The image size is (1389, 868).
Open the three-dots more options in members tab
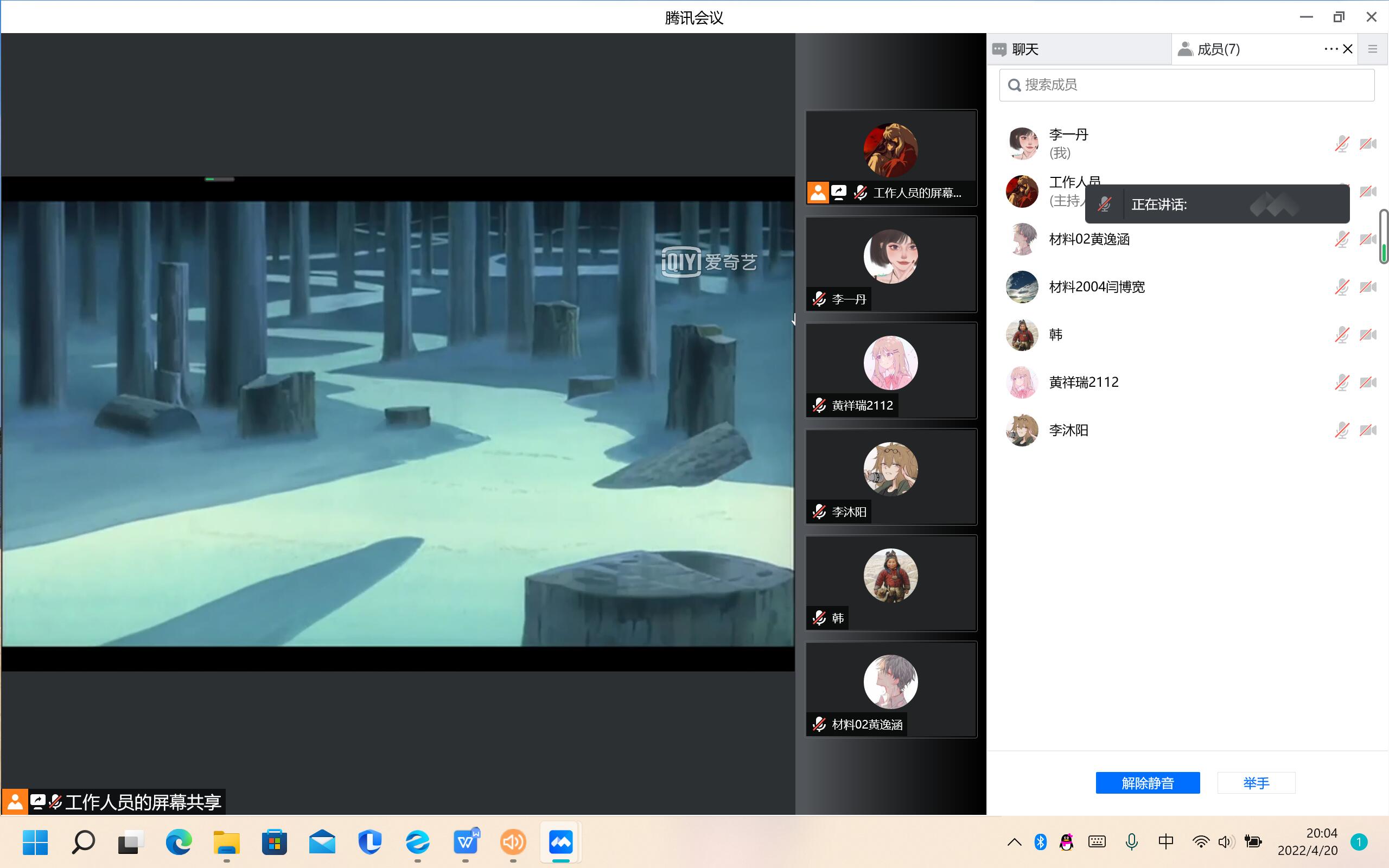[1330, 49]
